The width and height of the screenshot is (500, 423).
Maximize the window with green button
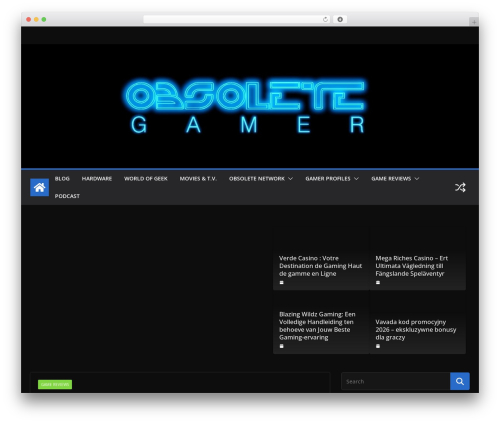(44, 19)
